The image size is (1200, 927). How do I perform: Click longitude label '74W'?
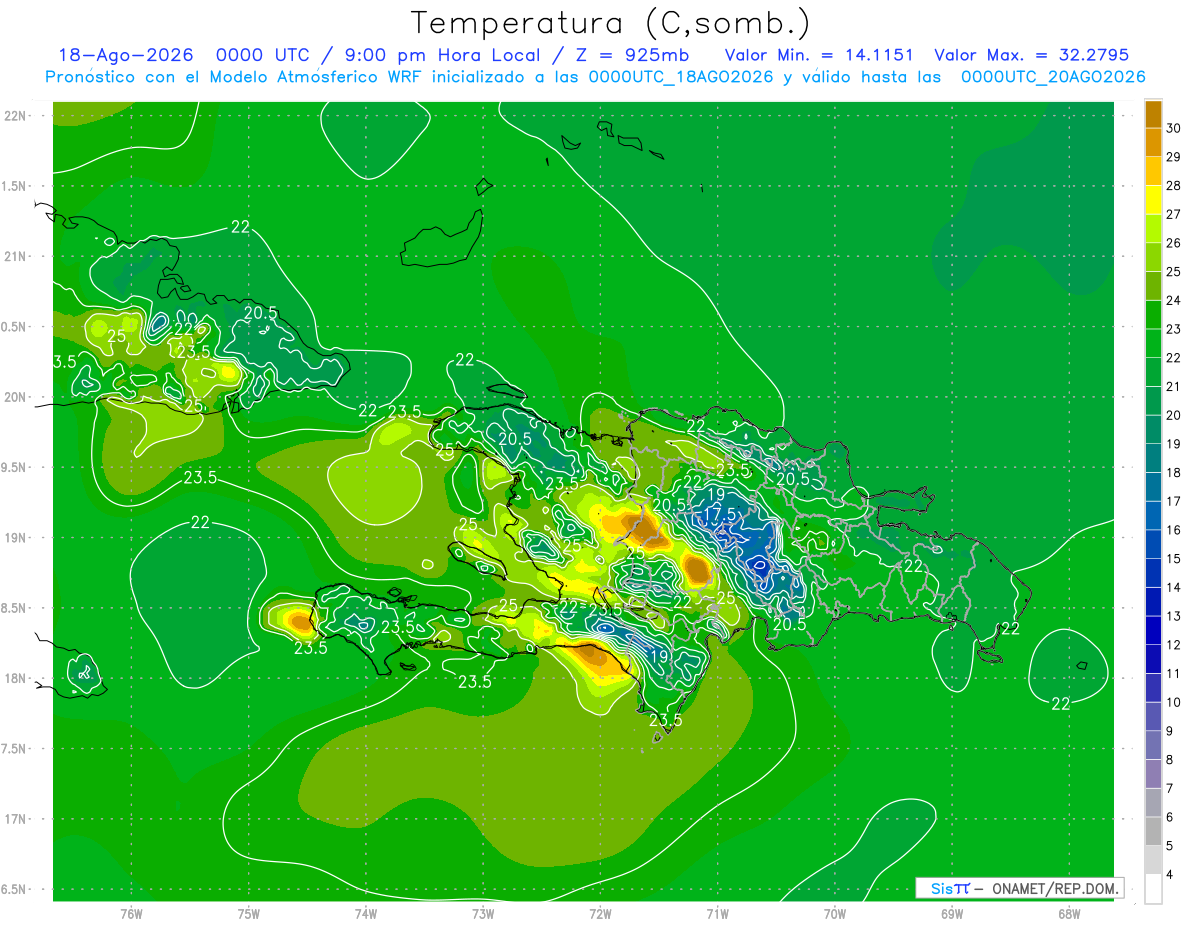point(366,914)
